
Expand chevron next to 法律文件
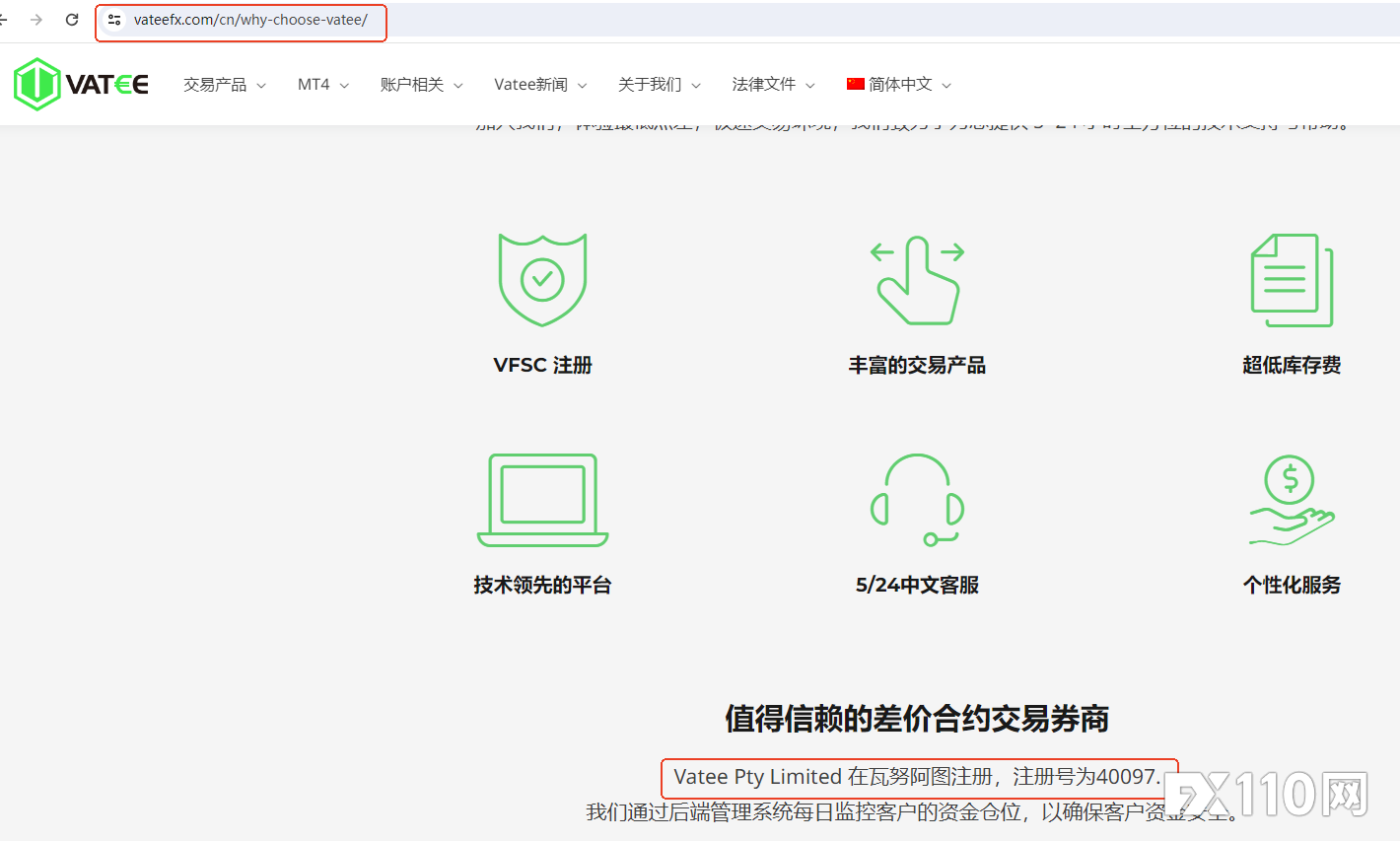pyautogui.click(x=810, y=86)
